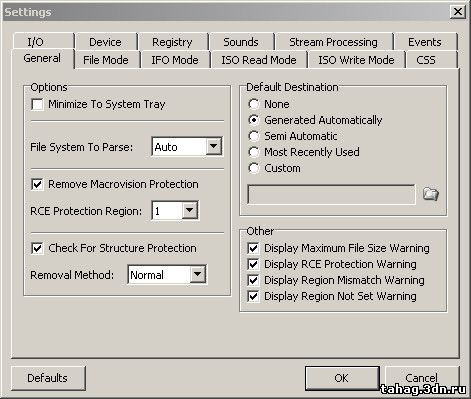The width and height of the screenshot is (471, 399).
Task: Confirm settings with OK button
Action: 342,378
